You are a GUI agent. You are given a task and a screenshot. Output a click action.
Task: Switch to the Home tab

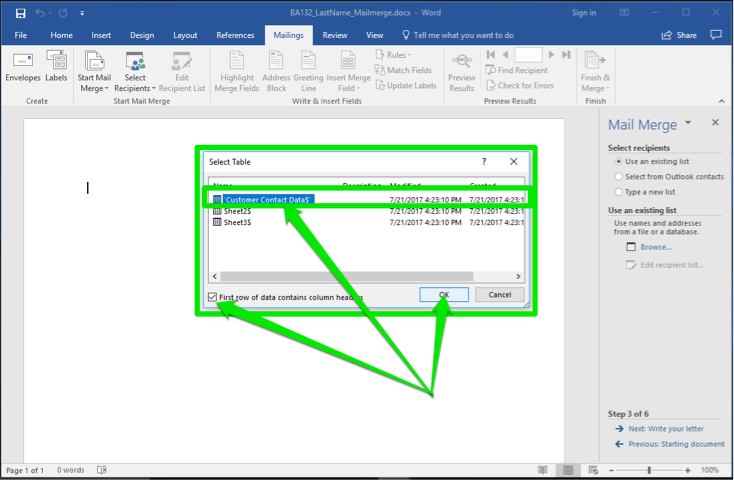coord(61,35)
